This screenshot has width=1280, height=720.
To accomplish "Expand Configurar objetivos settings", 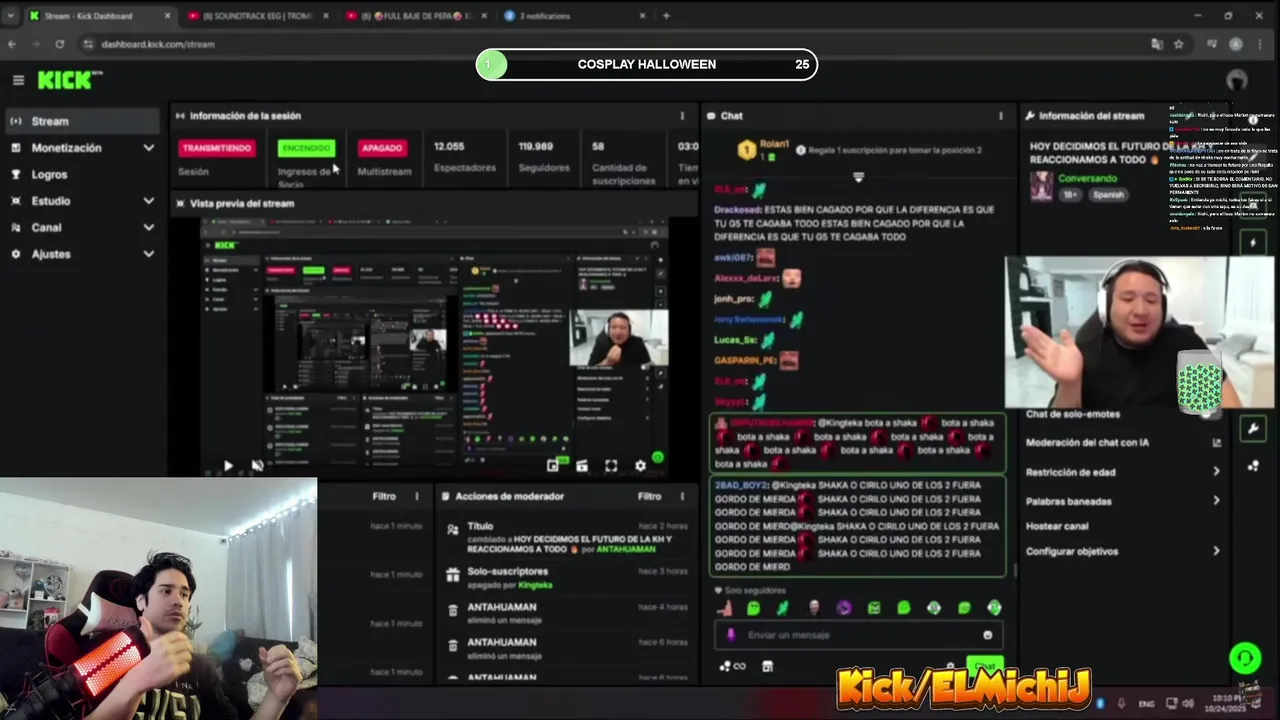I will point(1123,551).
